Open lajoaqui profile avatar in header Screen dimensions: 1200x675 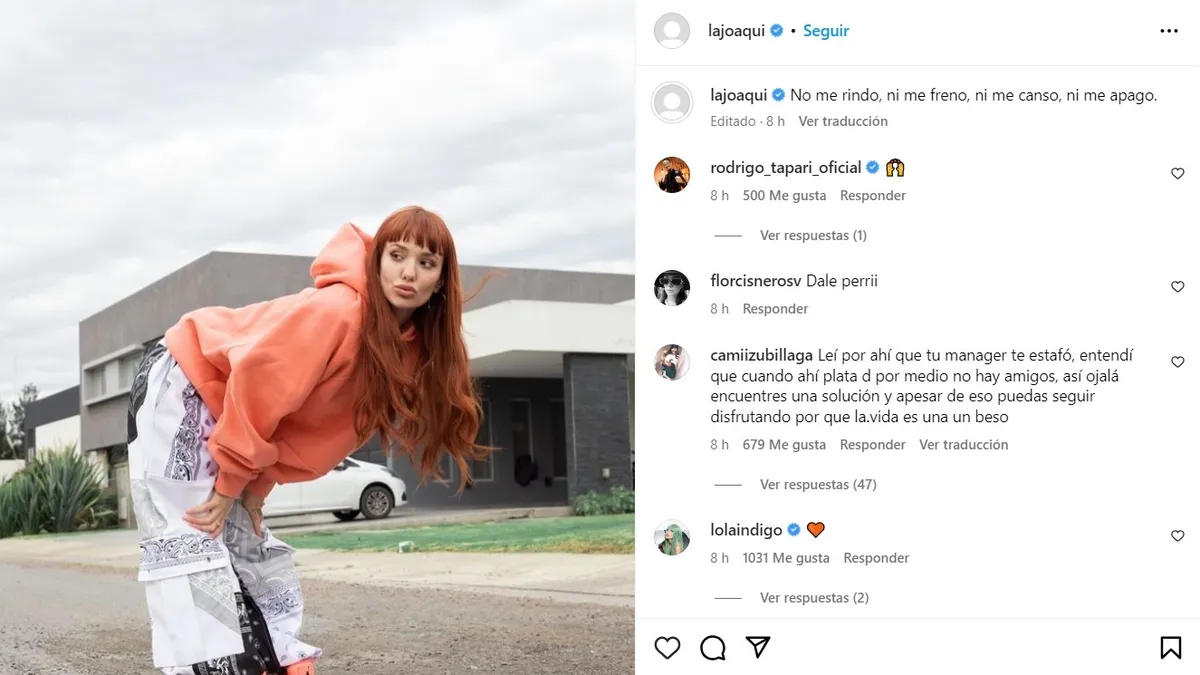(x=672, y=31)
